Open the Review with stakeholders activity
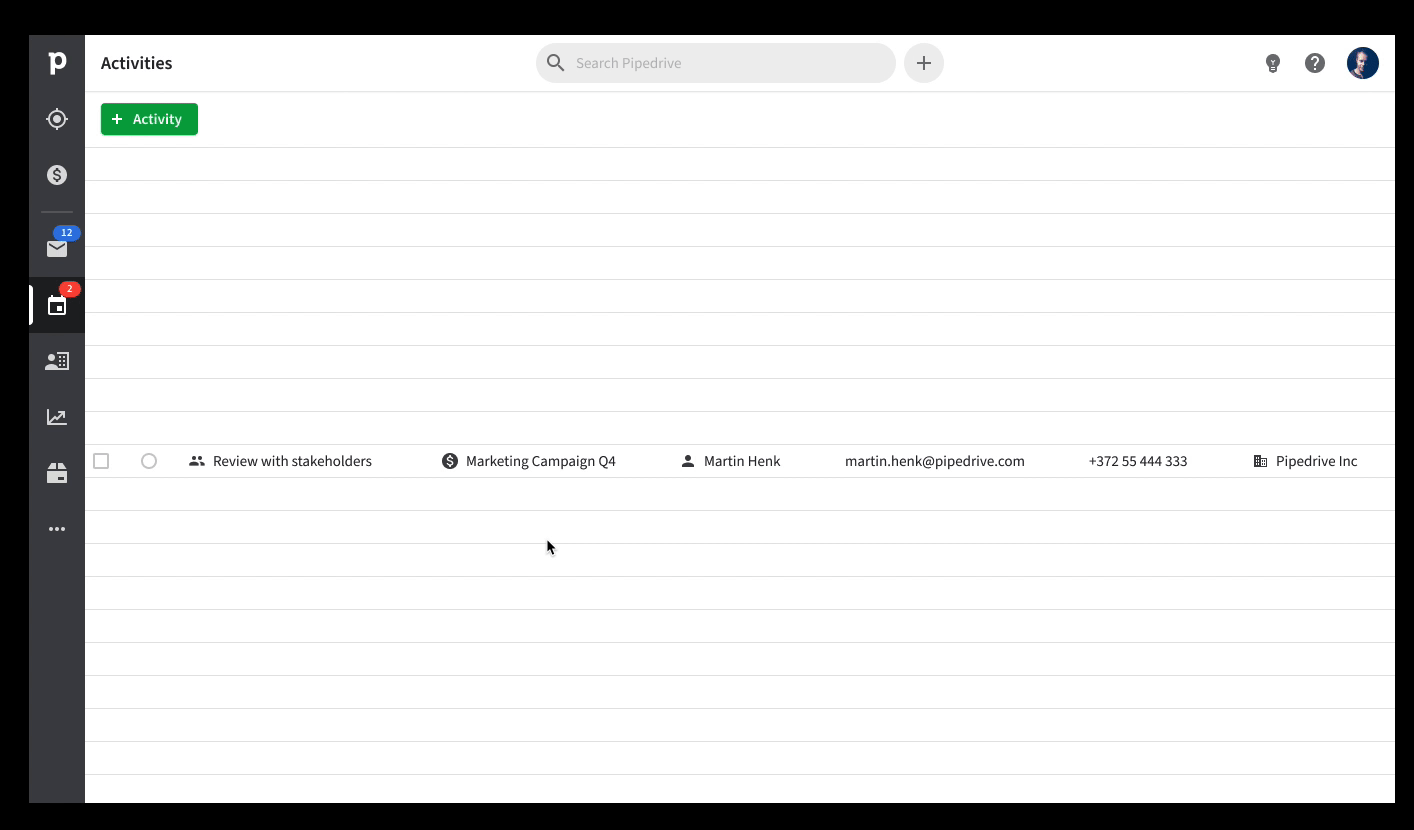 tap(292, 461)
